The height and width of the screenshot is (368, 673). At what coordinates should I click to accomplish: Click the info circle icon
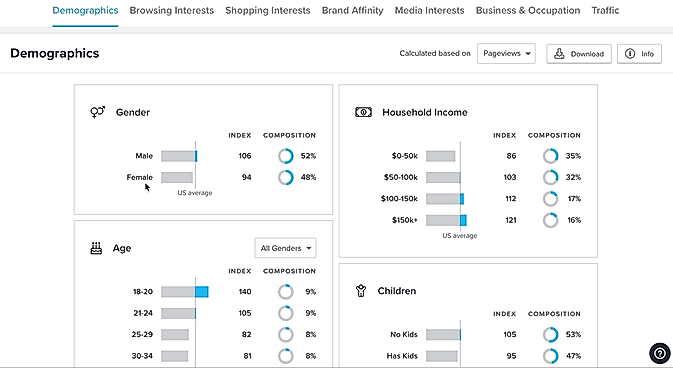[630, 54]
